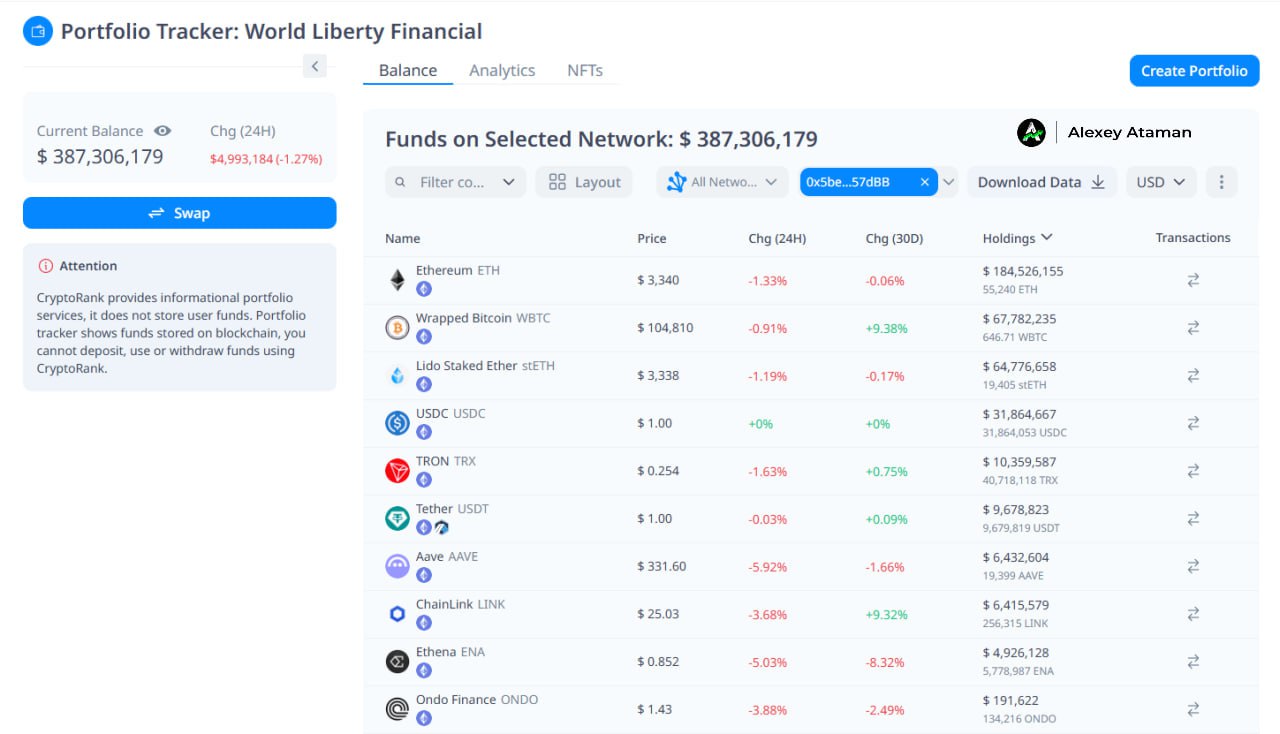Image resolution: width=1280 pixels, height=734 pixels.
Task: Click the Chg (30D) column header
Action: [x=894, y=238]
